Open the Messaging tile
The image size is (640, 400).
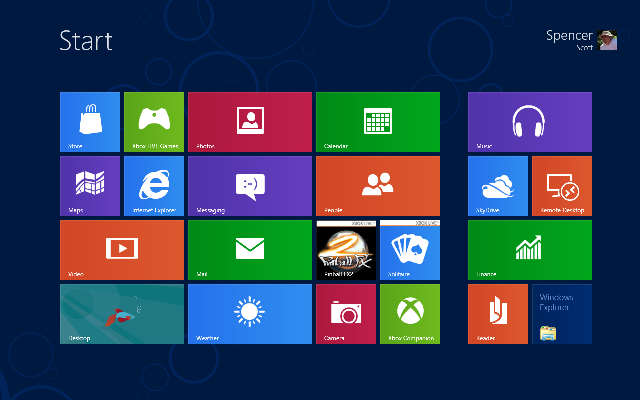(249, 186)
